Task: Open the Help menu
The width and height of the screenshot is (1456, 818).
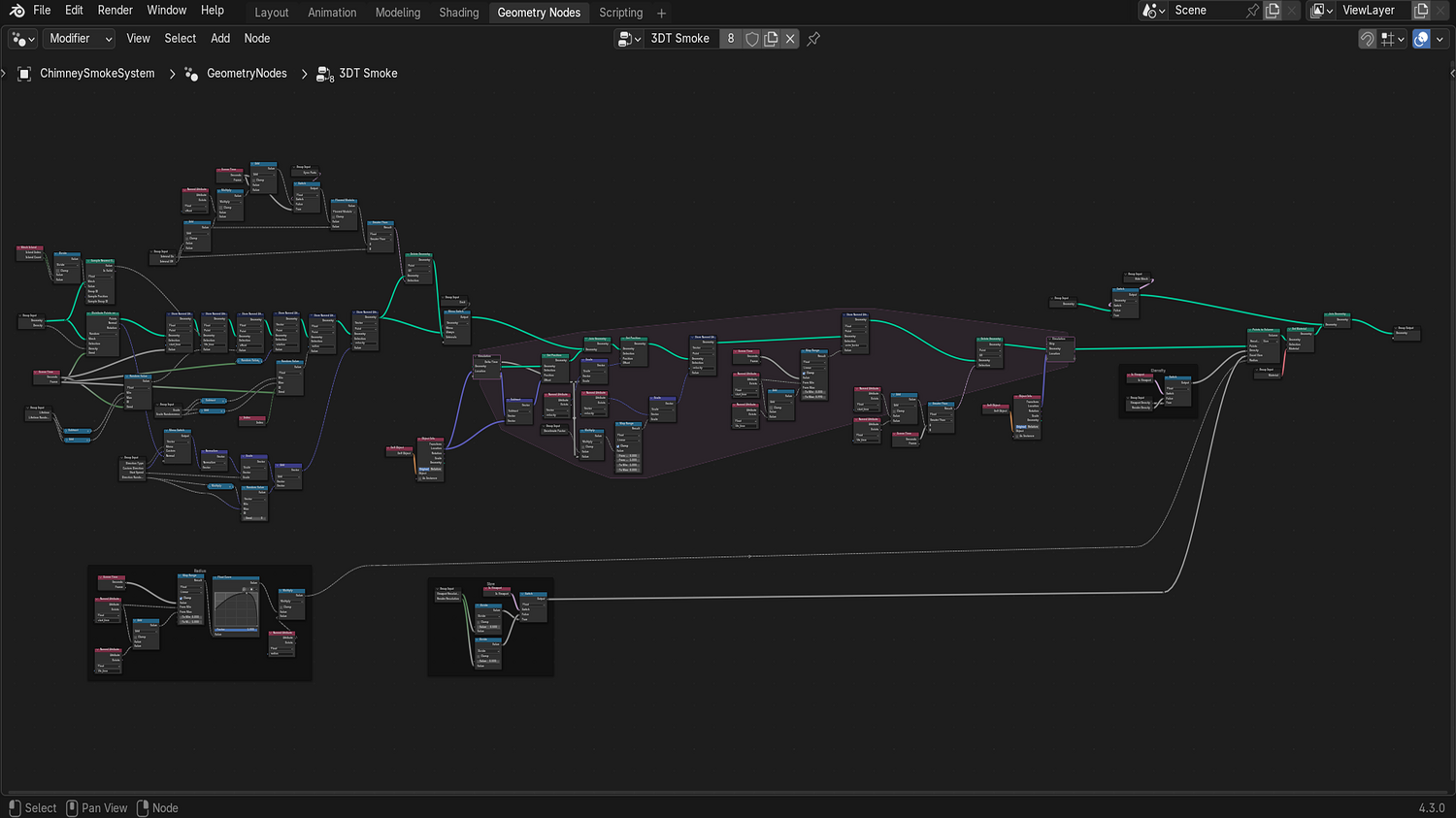Action: click(213, 11)
